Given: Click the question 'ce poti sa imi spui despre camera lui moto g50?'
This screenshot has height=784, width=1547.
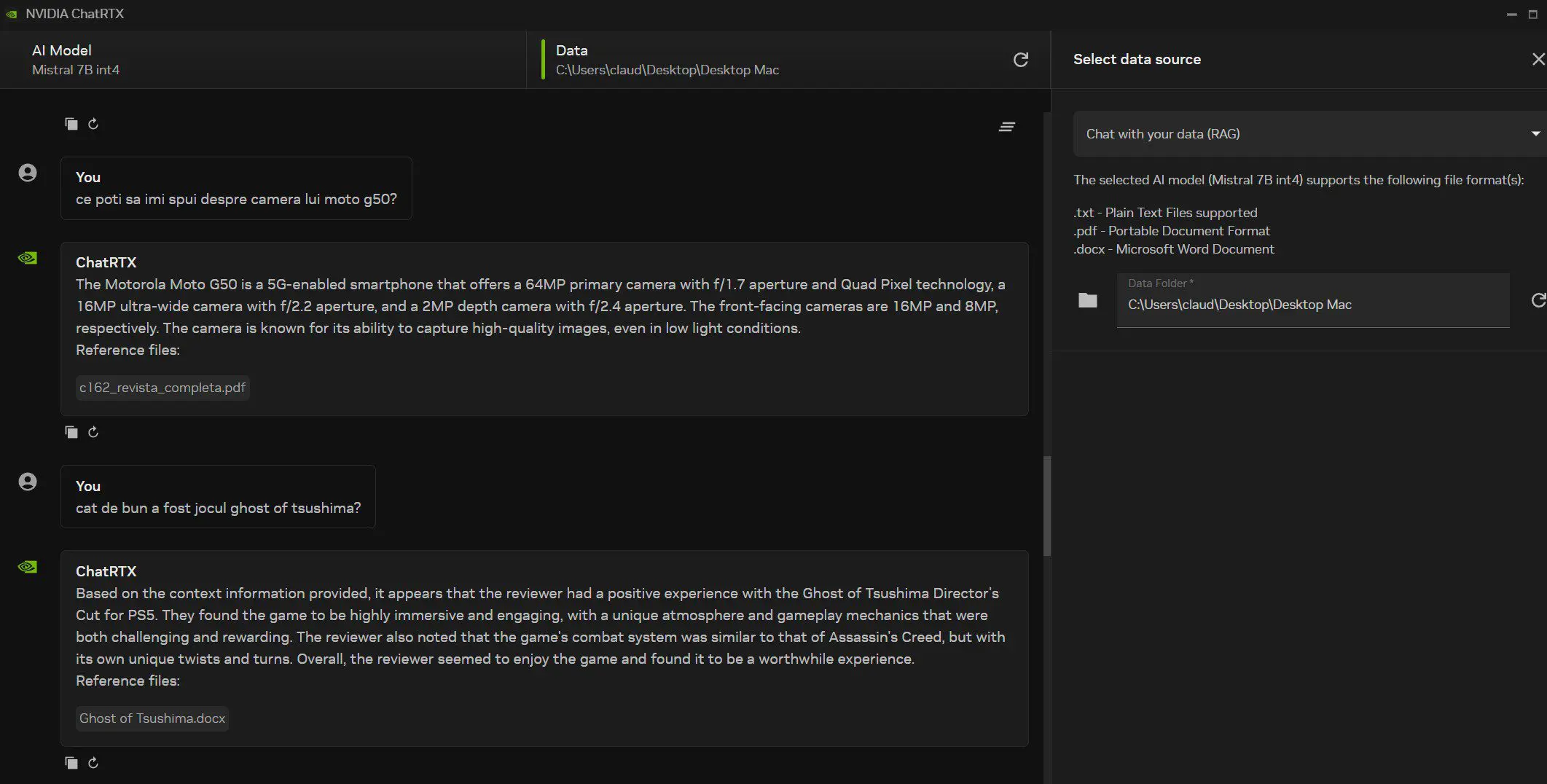Looking at the screenshot, I should [x=236, y=199].
